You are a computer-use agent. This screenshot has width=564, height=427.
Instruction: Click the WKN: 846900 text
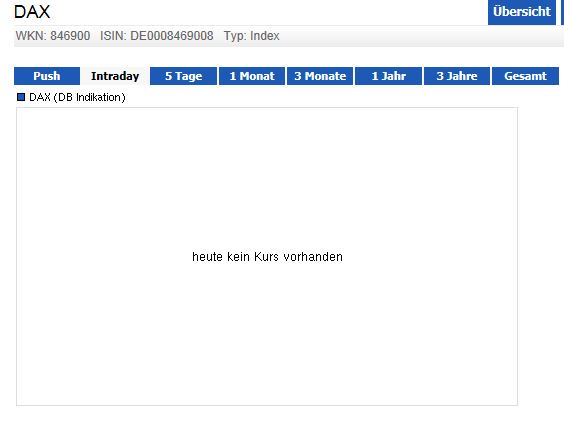pyautogui.click(x=53, y=36)
